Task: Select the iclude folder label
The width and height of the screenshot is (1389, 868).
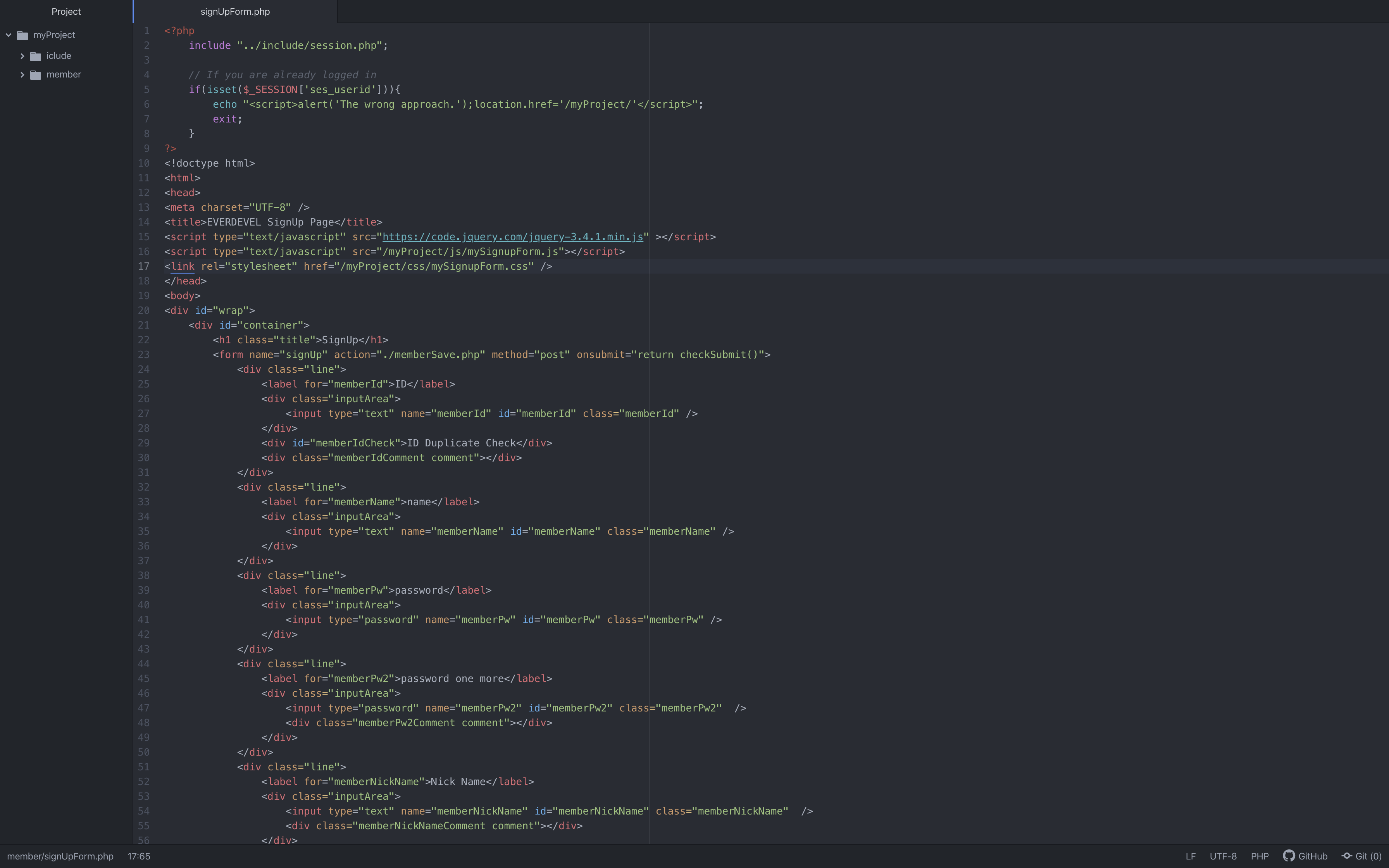Action: (x=59, y=56)
